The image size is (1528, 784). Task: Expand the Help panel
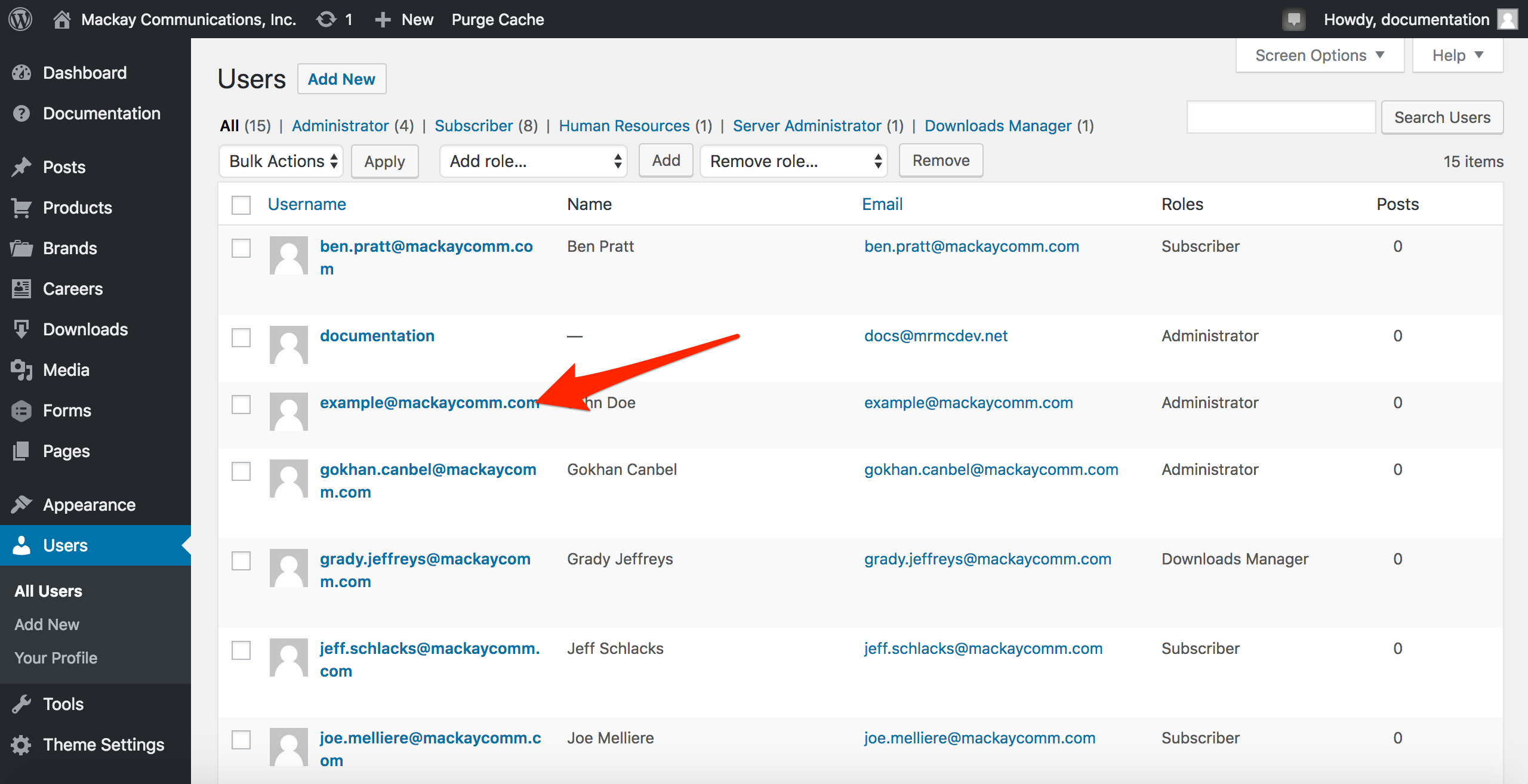click(x=1458, y=55)
